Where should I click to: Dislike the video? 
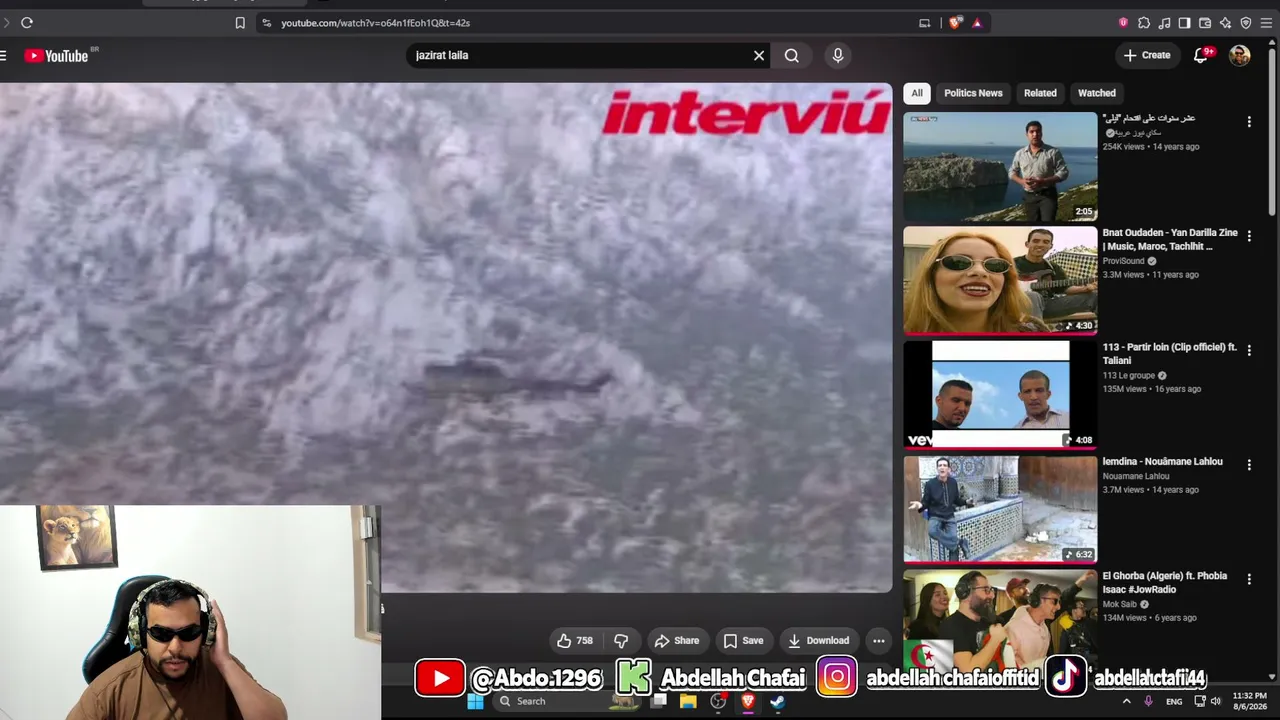tap(621, 641)
